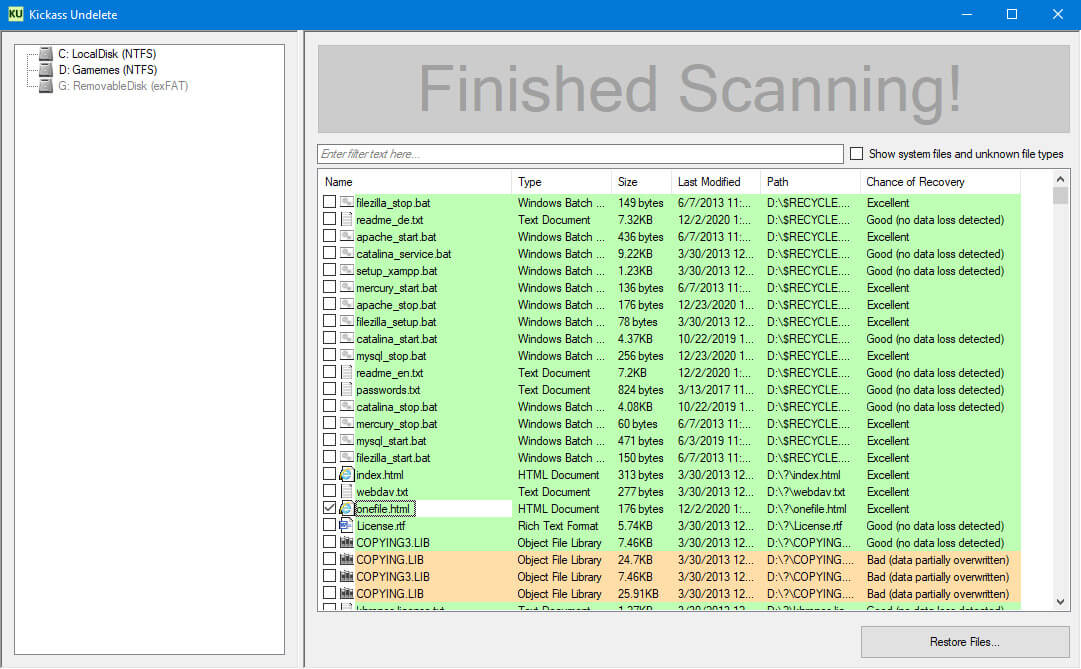Click the batch icon of catalina_service.bat
1081x669 pixels.
click(x=347, y=253)
